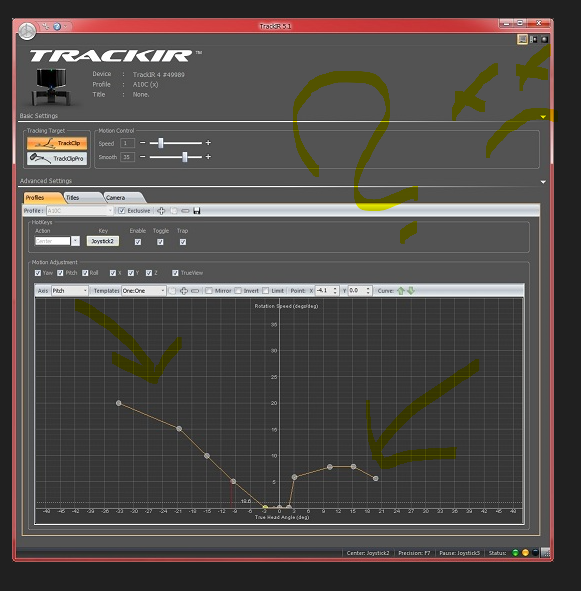This screenshot has width=581, height=591.
Task: Click the TrackIR device image
Action: coord(50,87)
